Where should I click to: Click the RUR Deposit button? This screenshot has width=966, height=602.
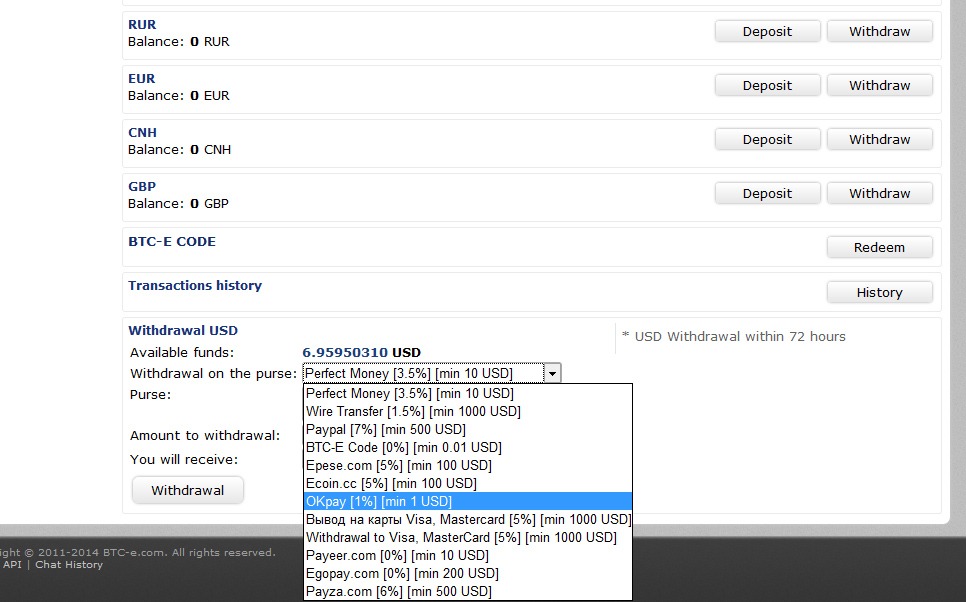click(x=767, y=31)
